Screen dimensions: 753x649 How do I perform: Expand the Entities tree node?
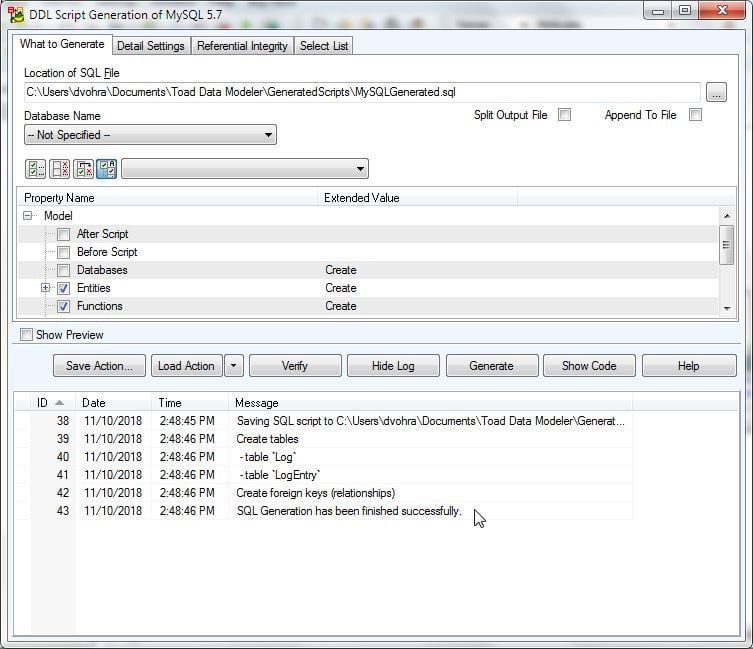coord(45,288)
